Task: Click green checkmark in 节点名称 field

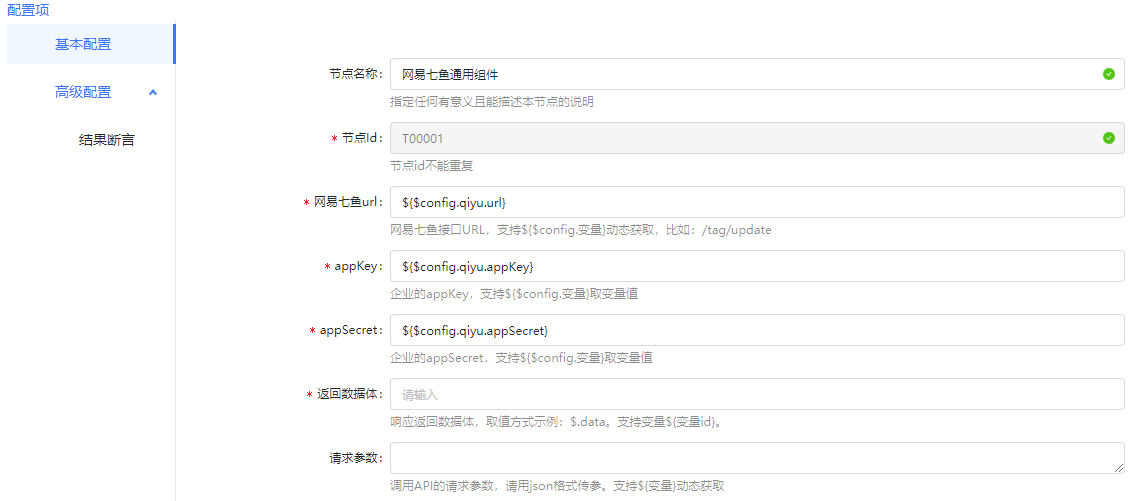Action: click(x=1108, y=74)
